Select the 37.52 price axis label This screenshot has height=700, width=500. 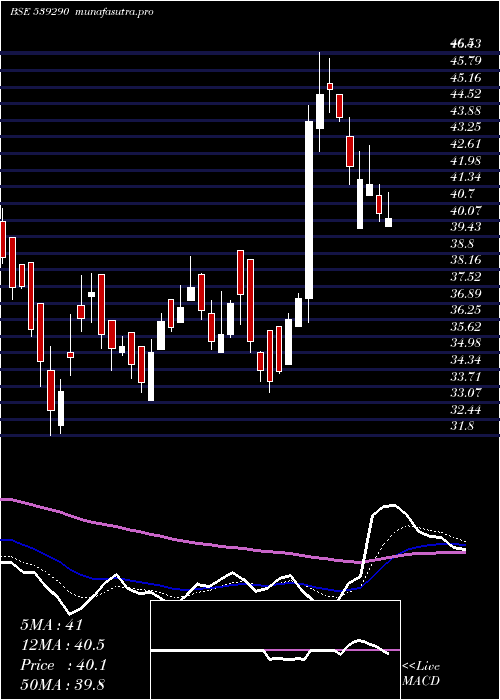pos(466,277)
